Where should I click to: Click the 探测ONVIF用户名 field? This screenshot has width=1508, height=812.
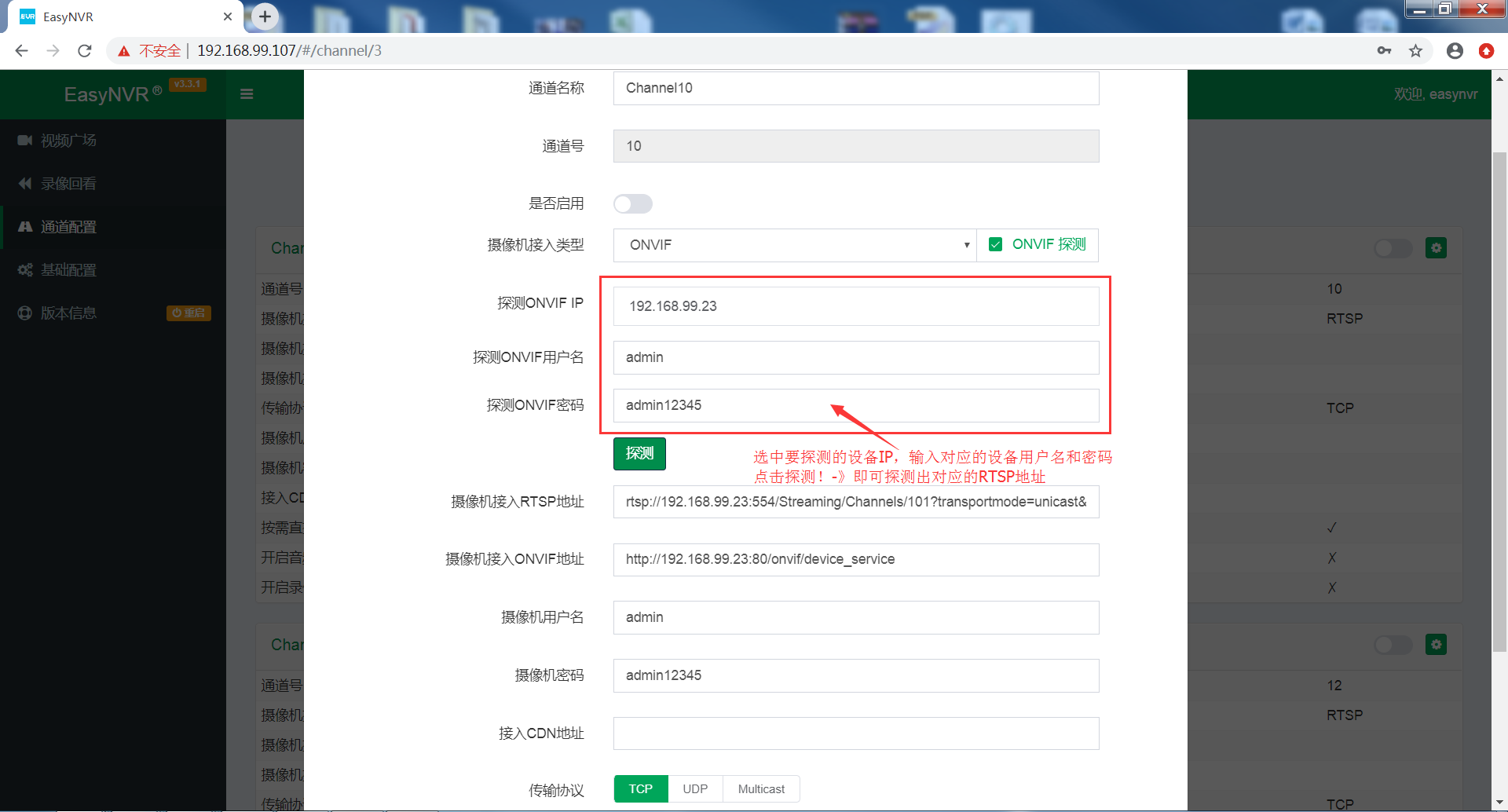pos(856,357)
